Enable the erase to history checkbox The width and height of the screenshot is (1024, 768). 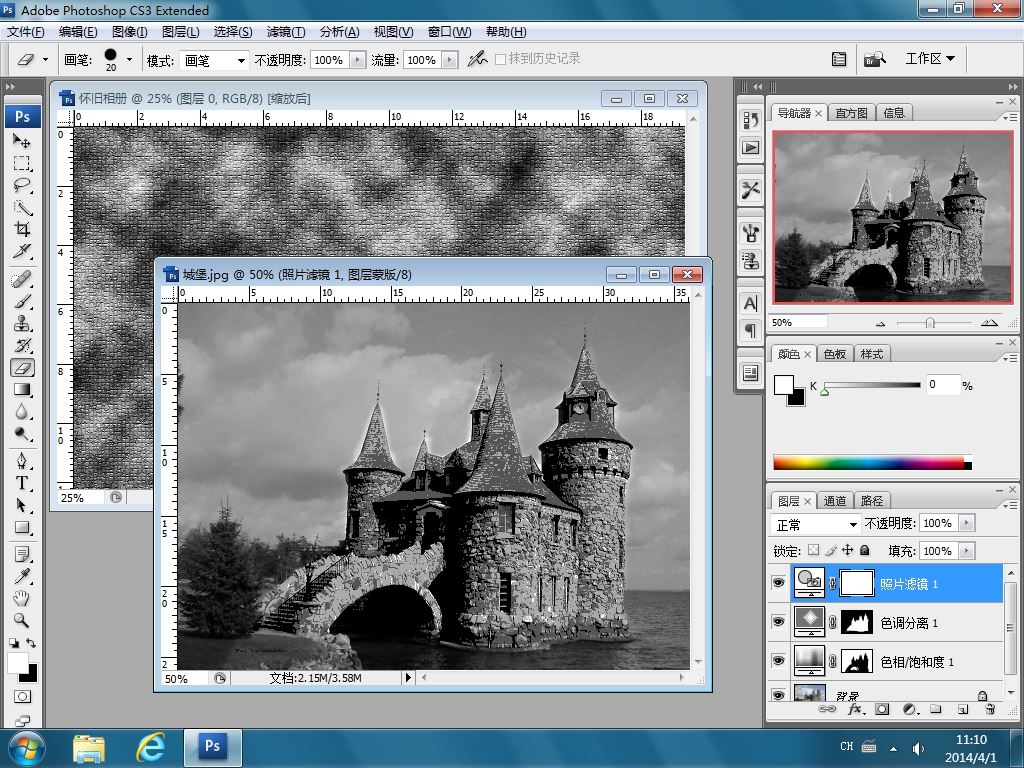(501, 59)
